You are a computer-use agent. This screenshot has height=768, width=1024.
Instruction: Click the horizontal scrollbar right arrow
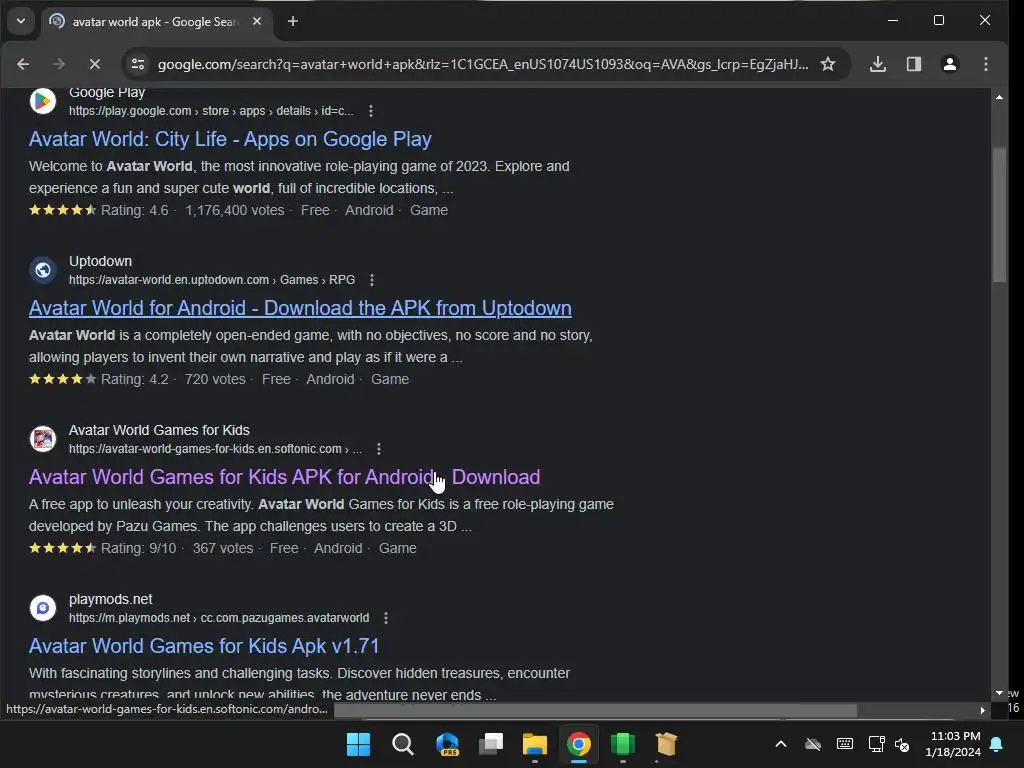point(983,710)
